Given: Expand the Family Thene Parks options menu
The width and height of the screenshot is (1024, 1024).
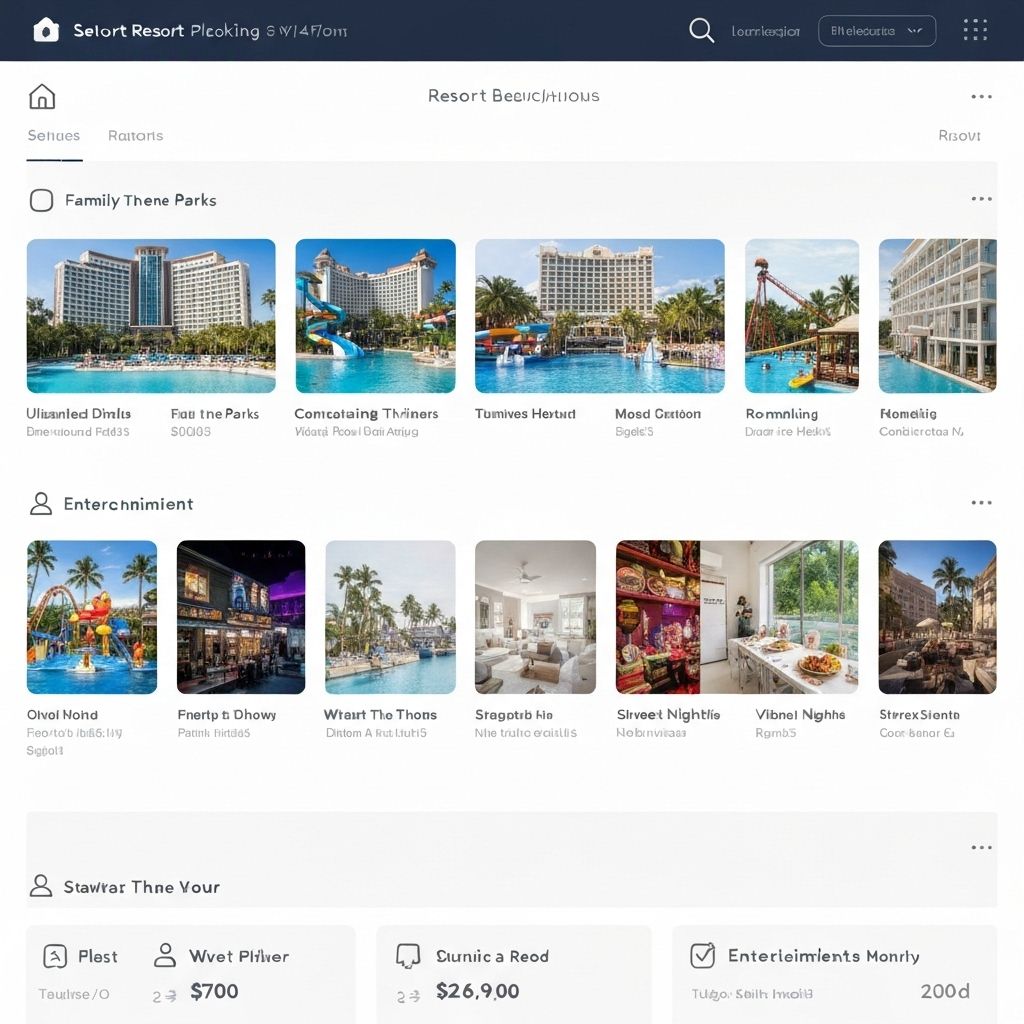Looking at the screenshot, I should click(x=981, y=199).
